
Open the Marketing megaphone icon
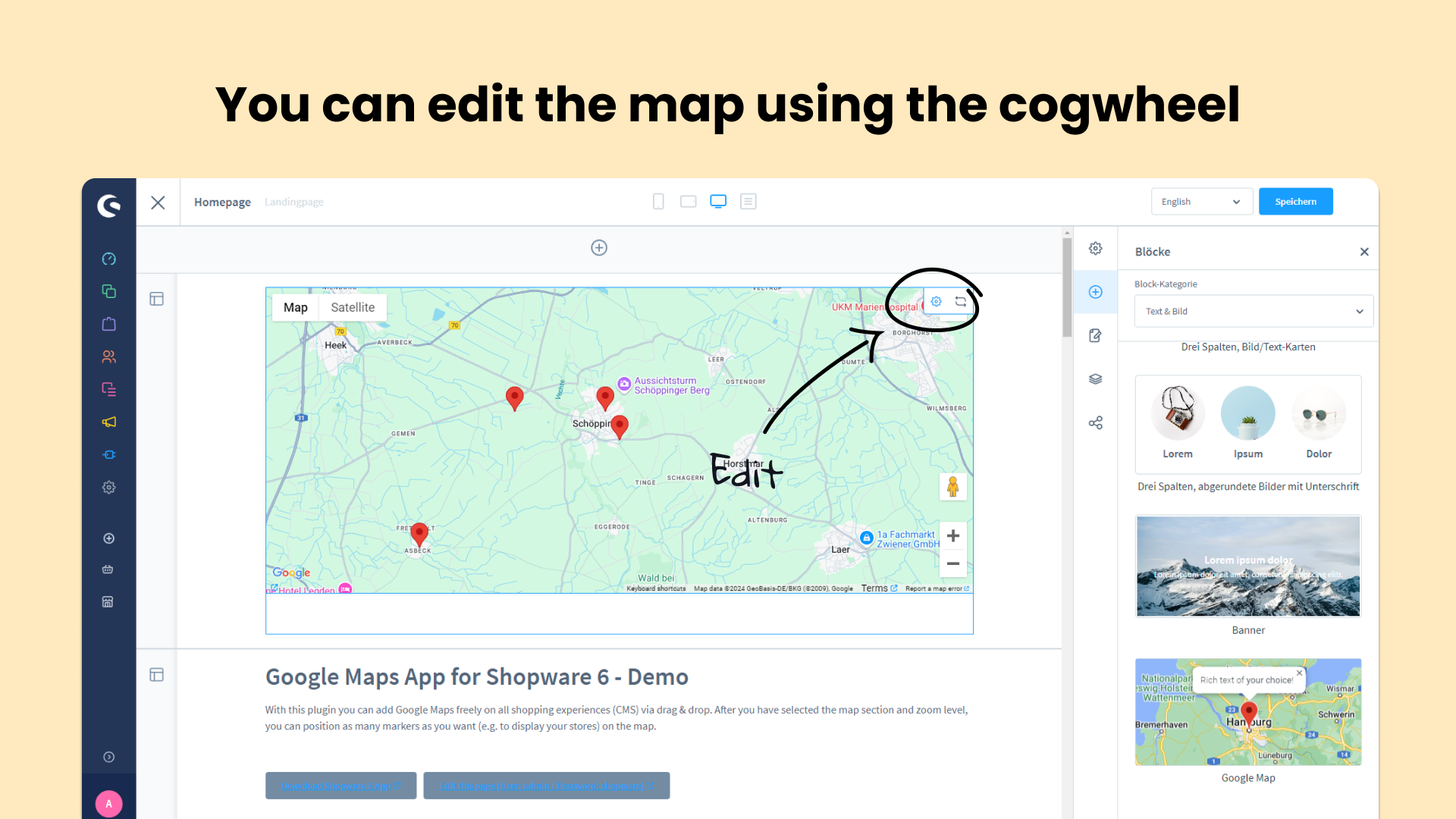tap(108, 422)
